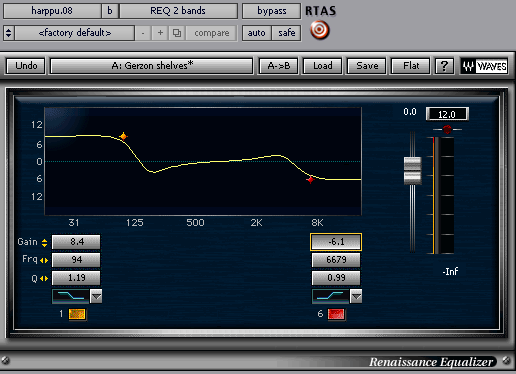516x374 pixels.
Task: Toggle band 1 orange on/off button
Action: pyautogui.click(x=77, y=314)
